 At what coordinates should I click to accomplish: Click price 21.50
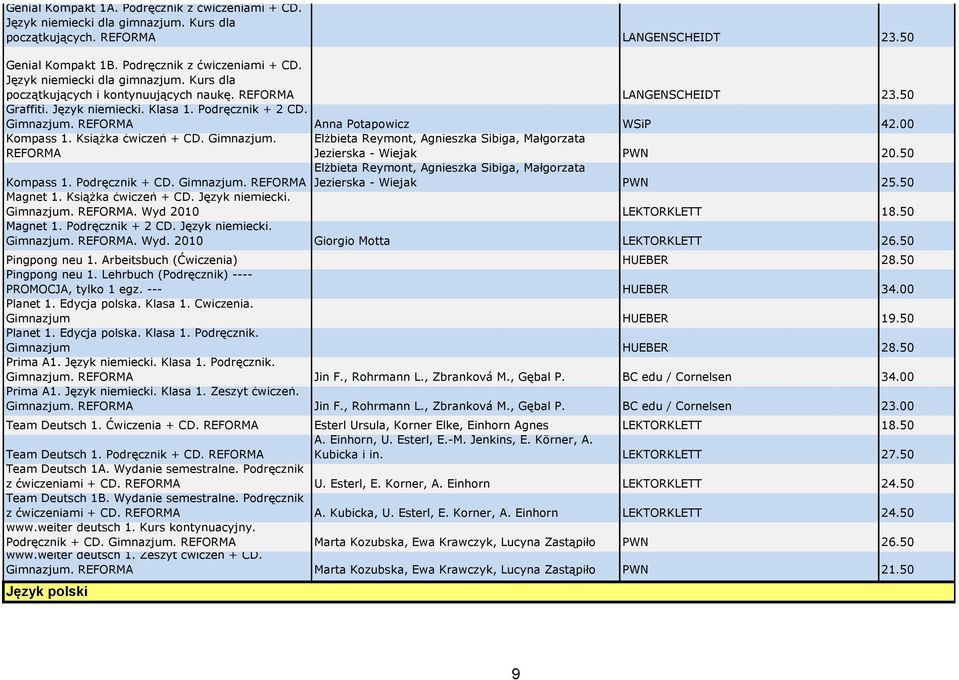coord(897,571)
